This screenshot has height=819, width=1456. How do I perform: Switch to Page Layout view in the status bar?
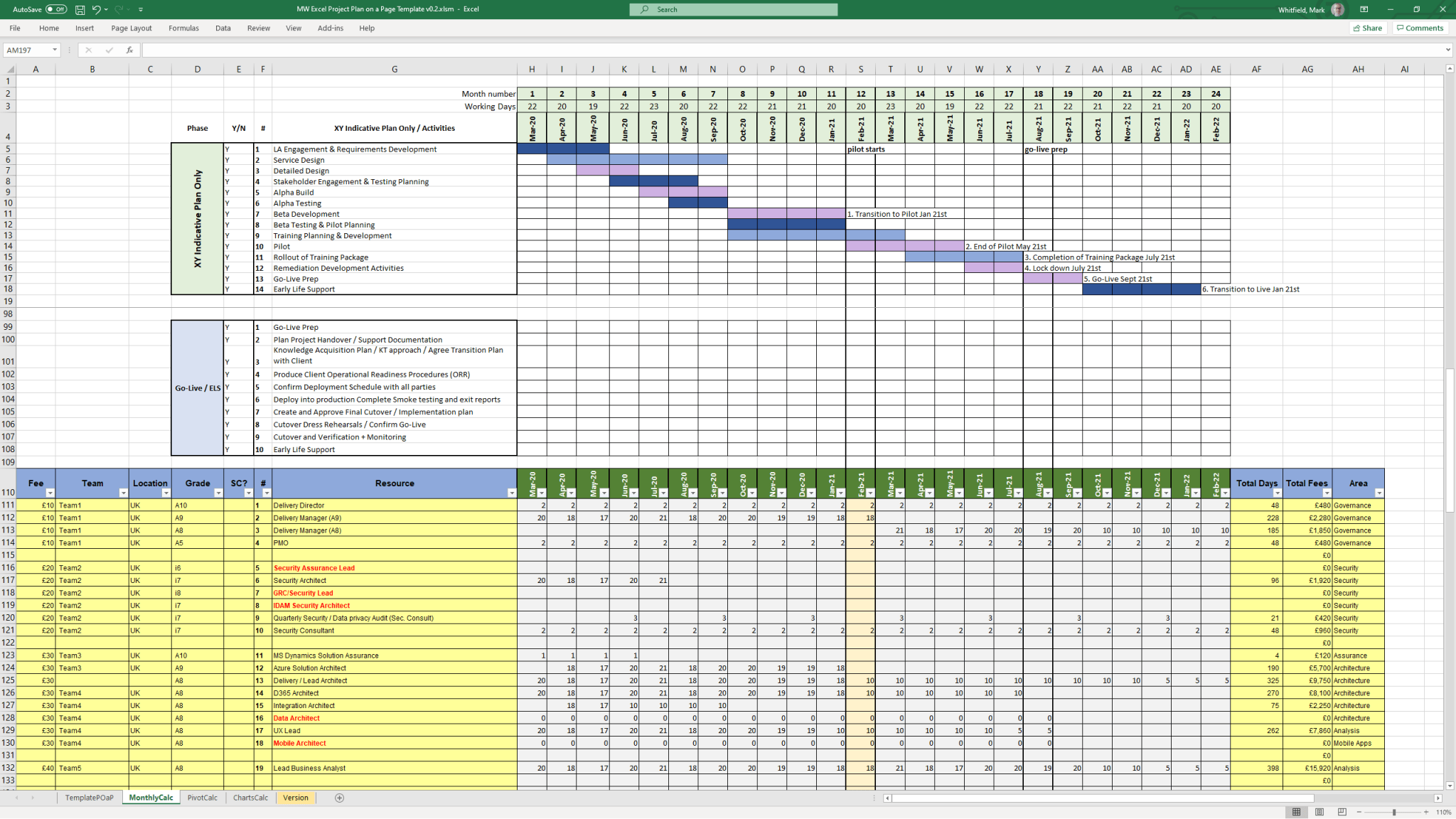[x=1319, y=811]
